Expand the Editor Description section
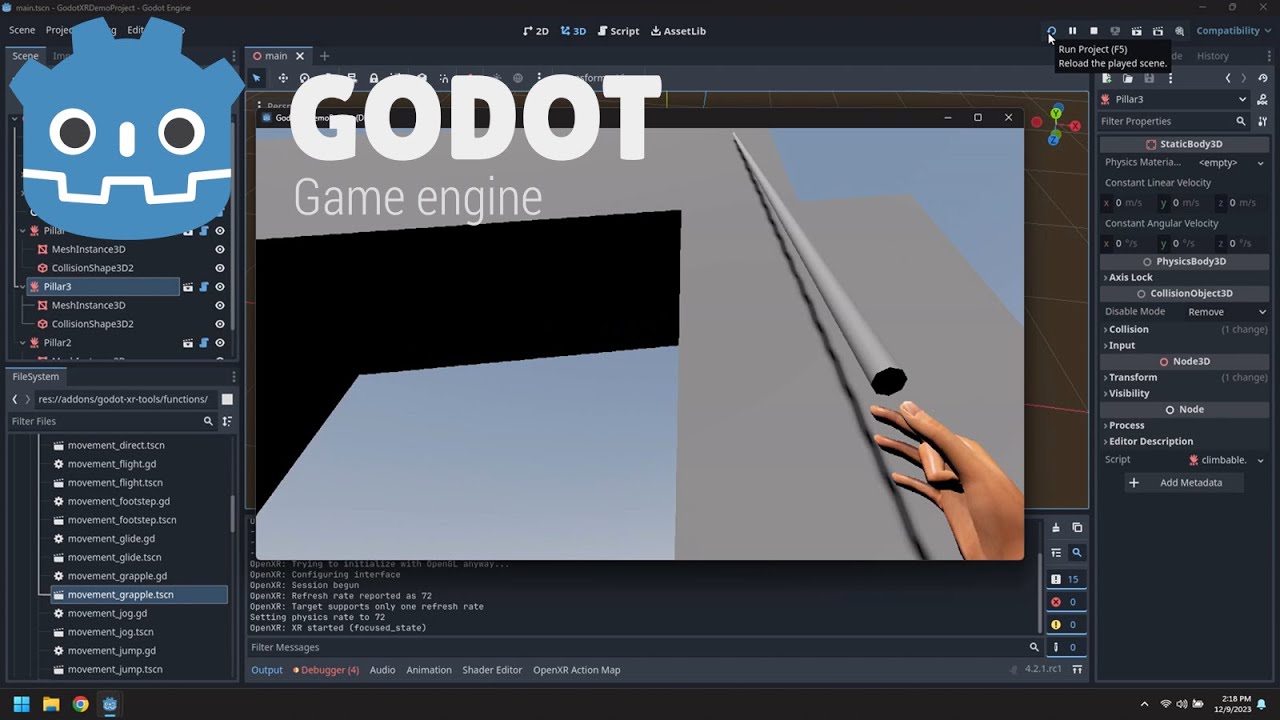The height and width of the screenshot is (720, 1280). [1149, 441]
